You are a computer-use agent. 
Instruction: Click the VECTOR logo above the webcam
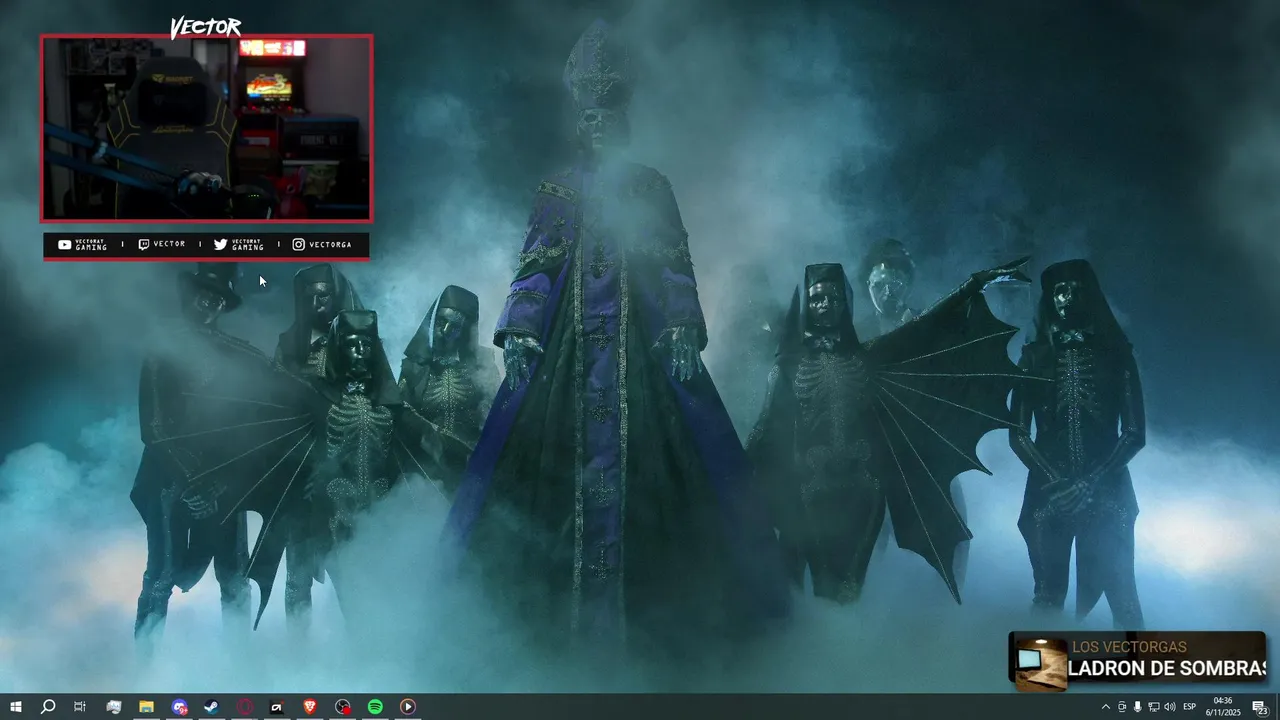pos(205,28)
